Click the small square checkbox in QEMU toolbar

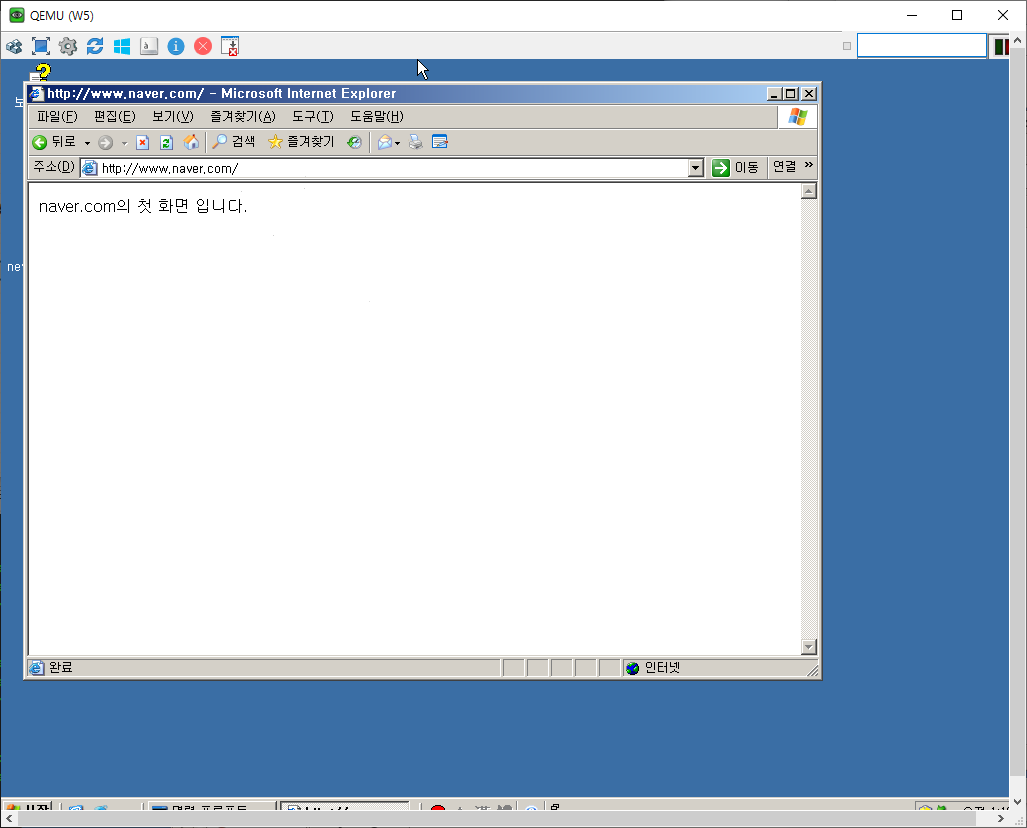pos(847,46)
